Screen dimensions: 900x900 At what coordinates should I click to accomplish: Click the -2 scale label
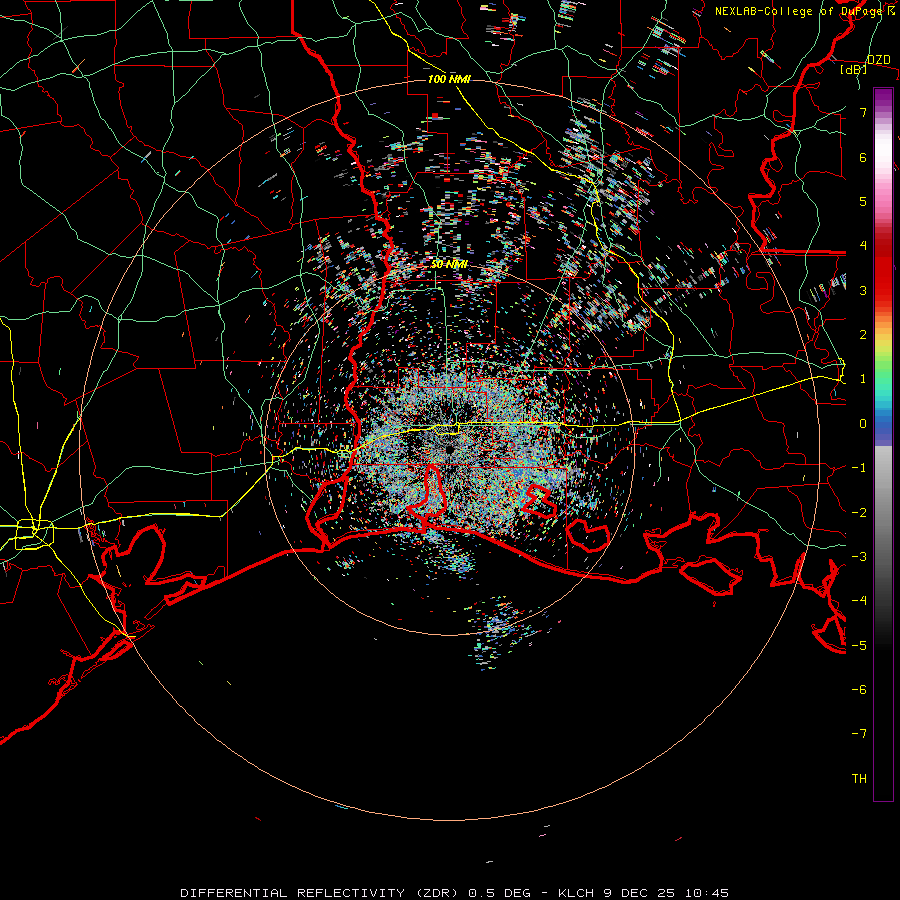click(859, 513)
